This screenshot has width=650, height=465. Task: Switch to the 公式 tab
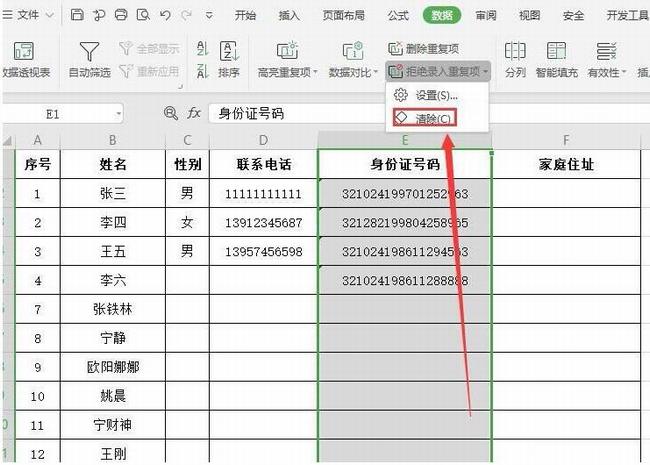coord(398,15)
